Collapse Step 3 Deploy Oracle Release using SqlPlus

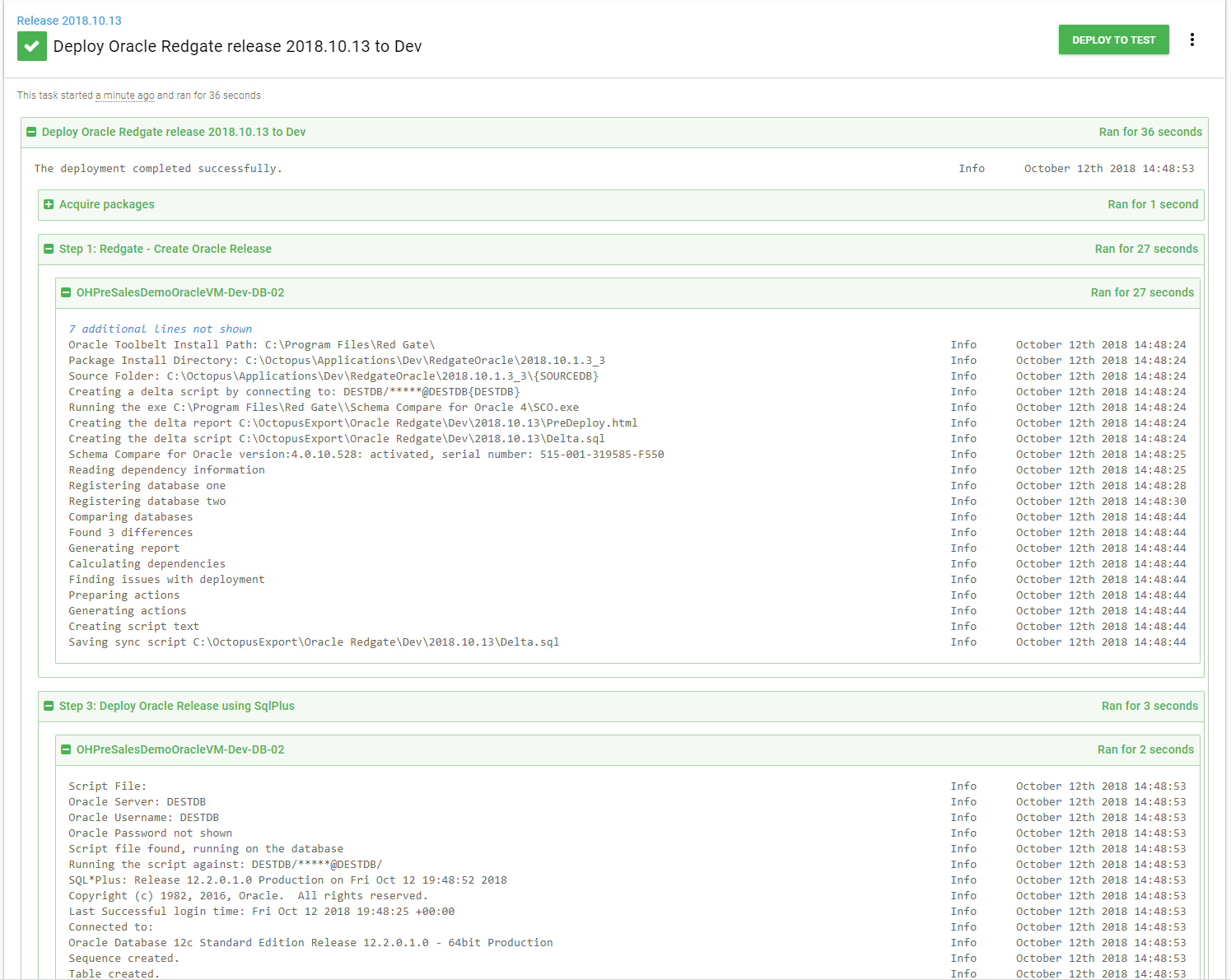[49, 706]
